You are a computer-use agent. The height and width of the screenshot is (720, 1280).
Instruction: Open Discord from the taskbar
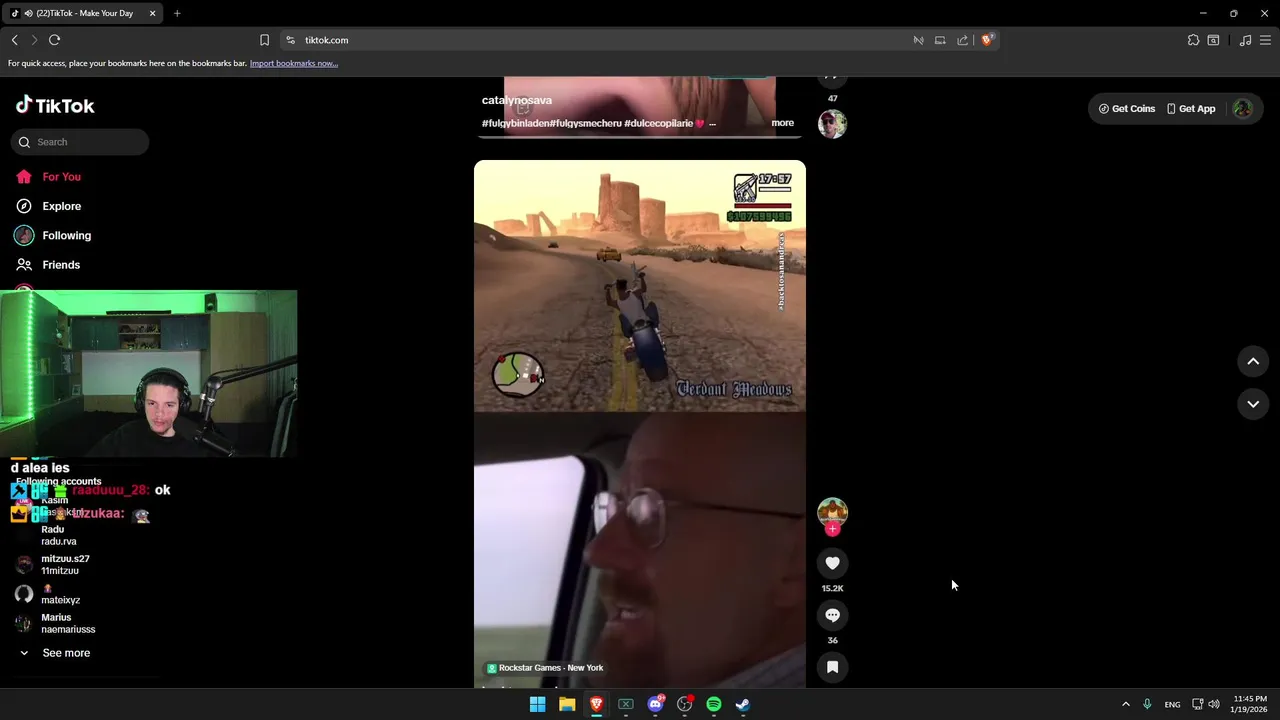pos(655,704)
